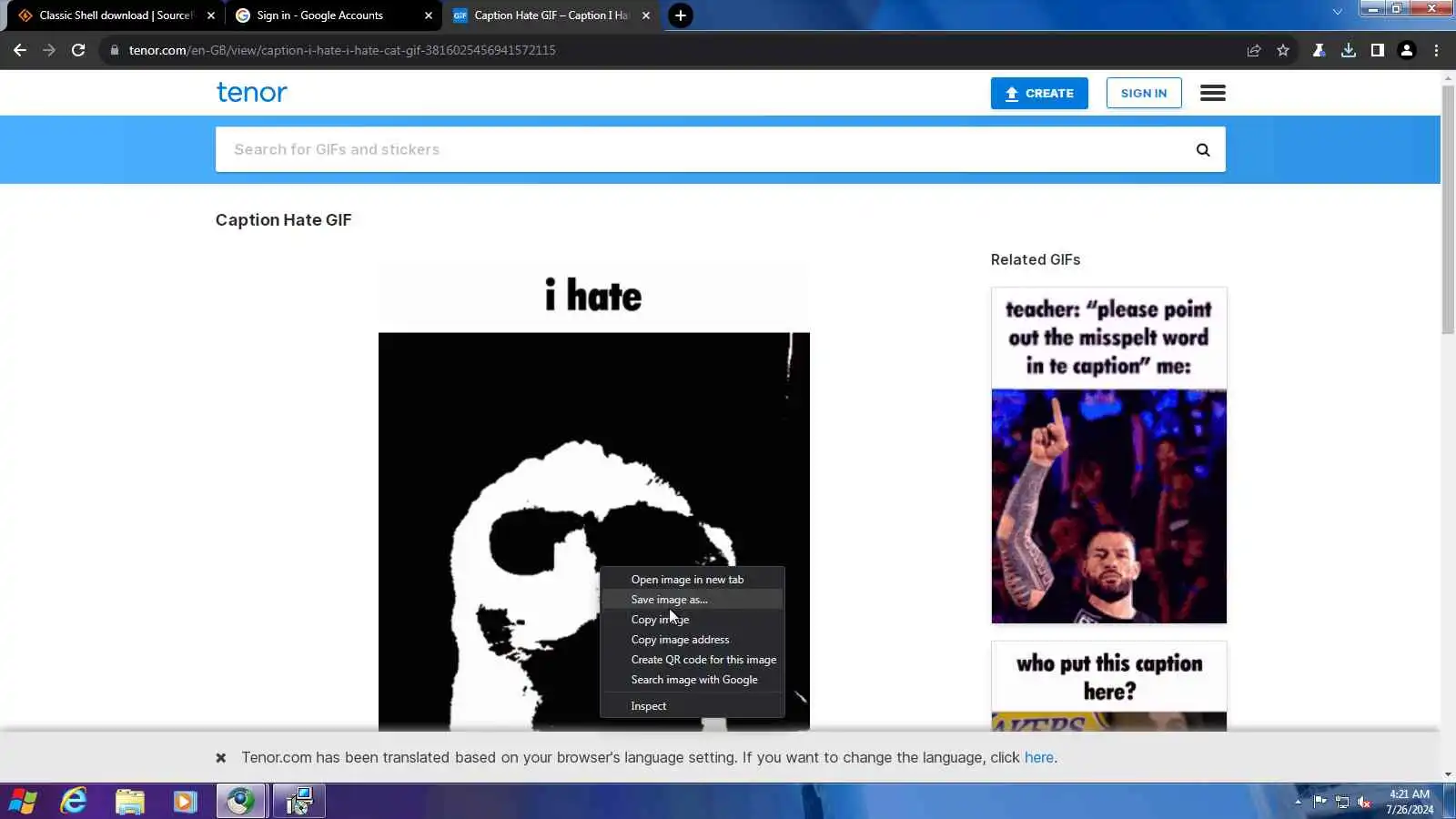Image resolution: width=1456 pixels, height=819 pixels.
Task: Choose Open image in new tab
Action: 692,580
